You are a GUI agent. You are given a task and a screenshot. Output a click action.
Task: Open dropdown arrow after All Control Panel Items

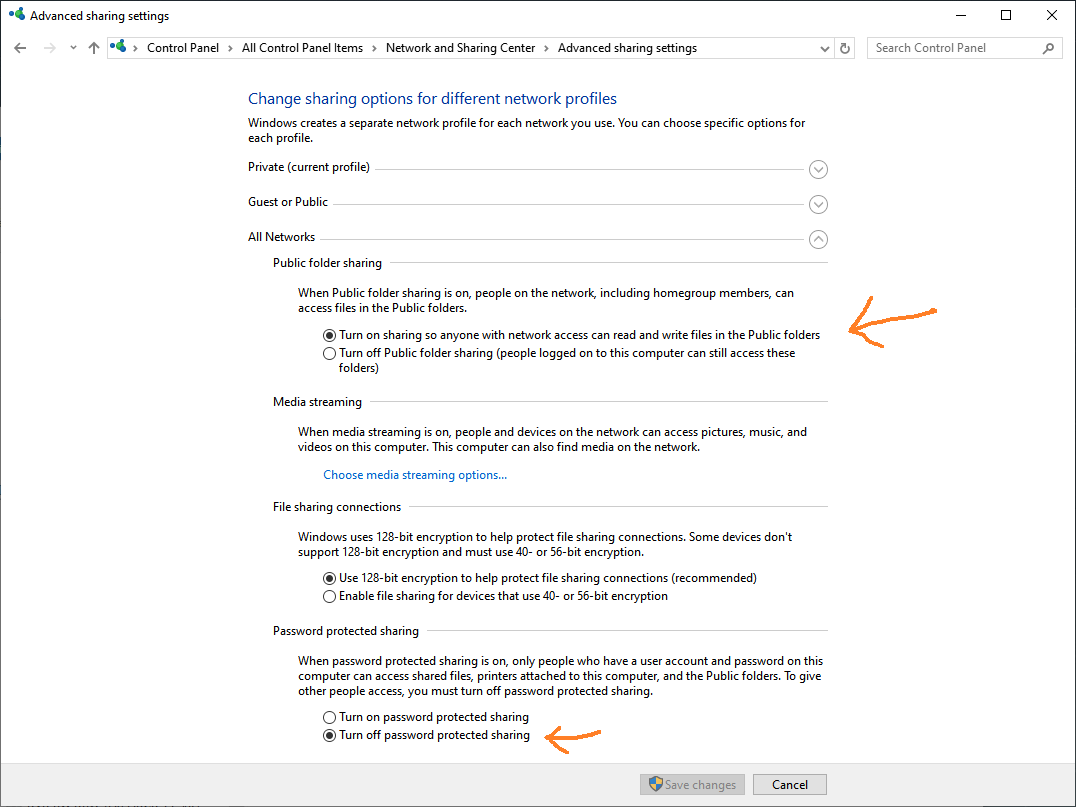tap(374, 48)
